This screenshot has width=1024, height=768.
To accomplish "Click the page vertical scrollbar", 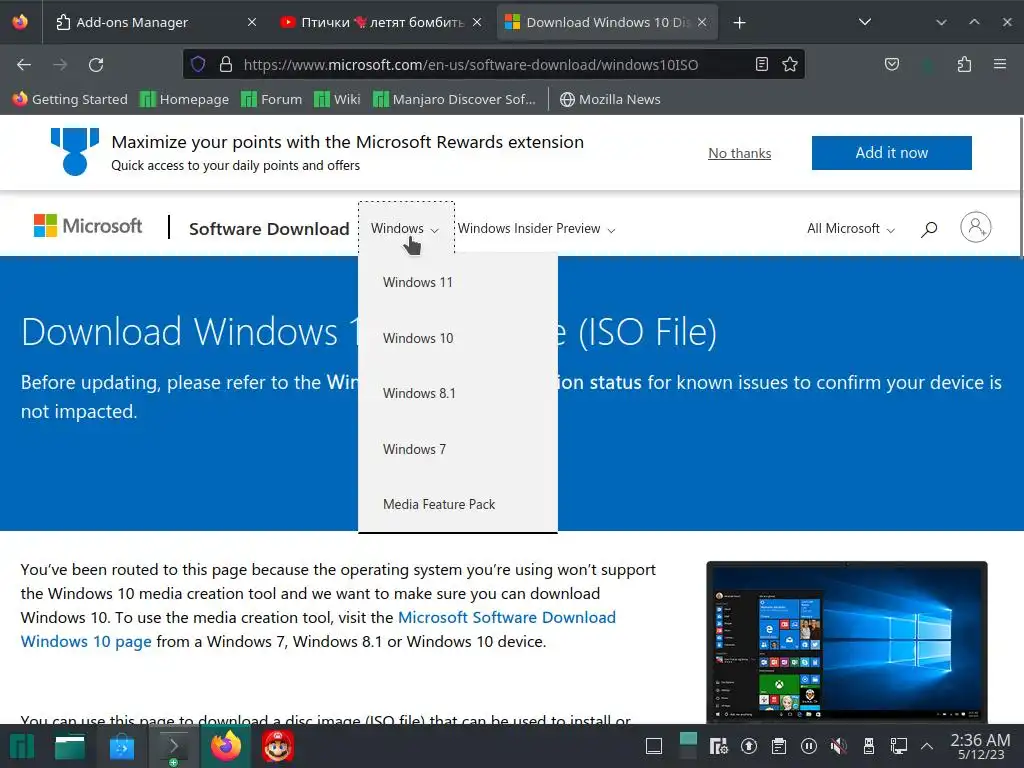I will pos(1020,187).
